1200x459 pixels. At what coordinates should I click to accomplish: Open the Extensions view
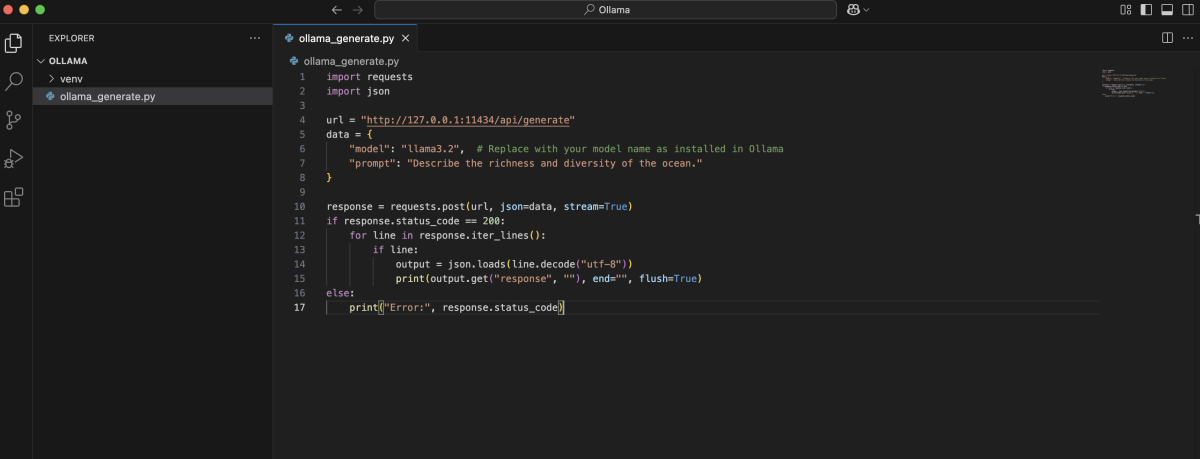14,197
